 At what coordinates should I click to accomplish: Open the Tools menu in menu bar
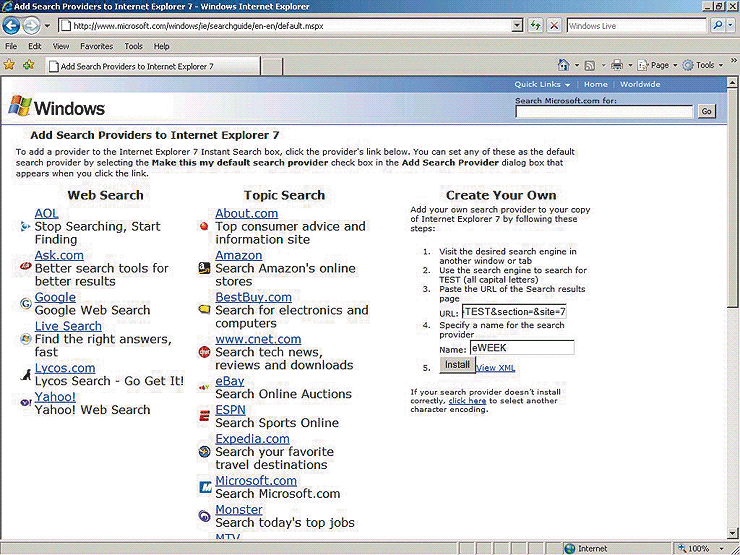133,46
